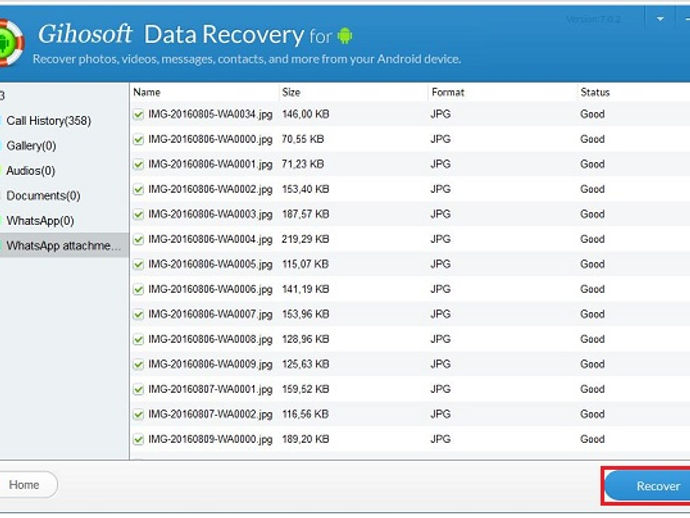The height and width of the screenshot is (518, 690).
Task: Select file name IMG-20160805-WA0034.jpg
Action: (210, 114)
